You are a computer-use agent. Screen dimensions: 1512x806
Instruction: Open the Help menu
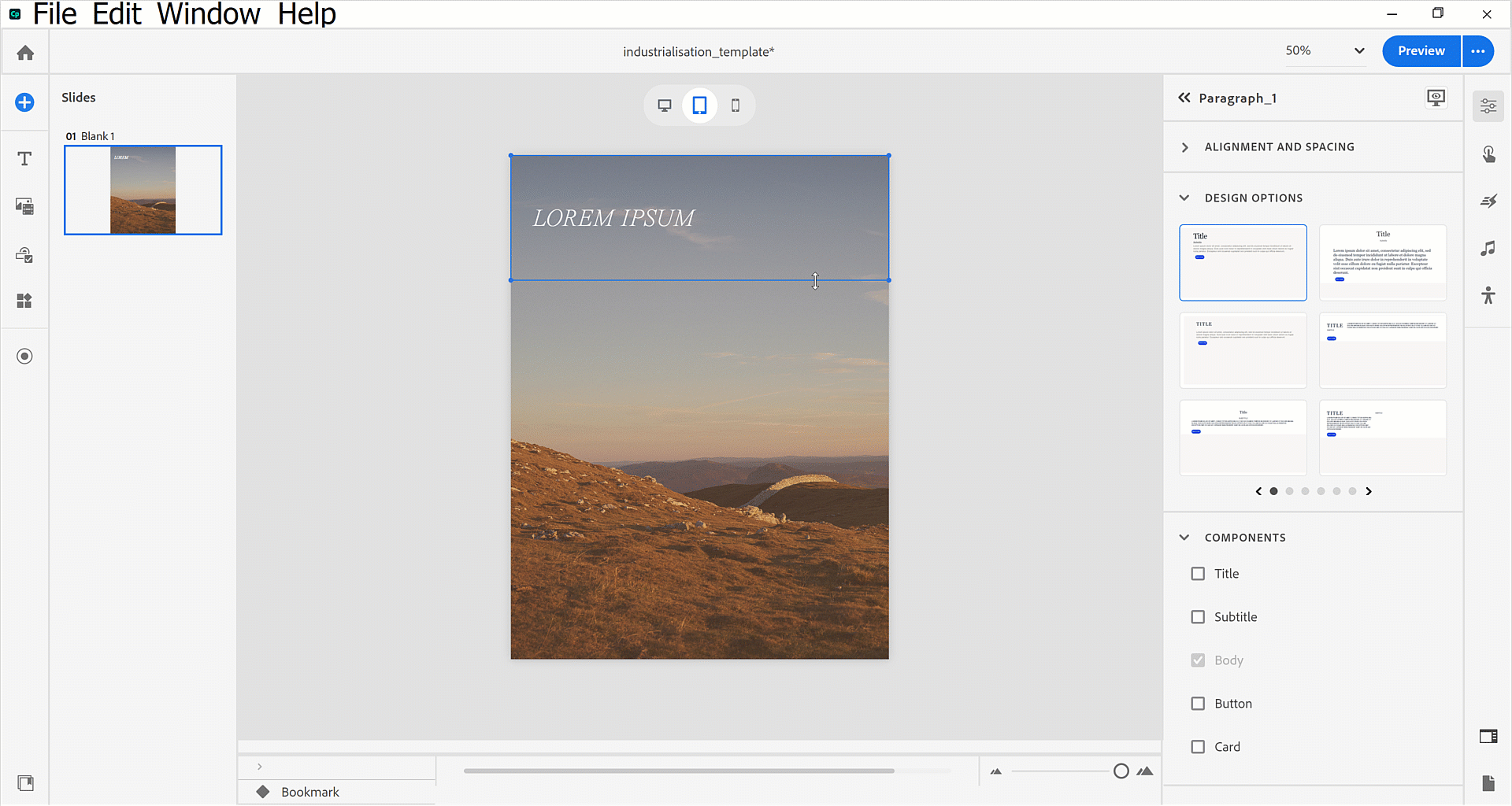307,13
